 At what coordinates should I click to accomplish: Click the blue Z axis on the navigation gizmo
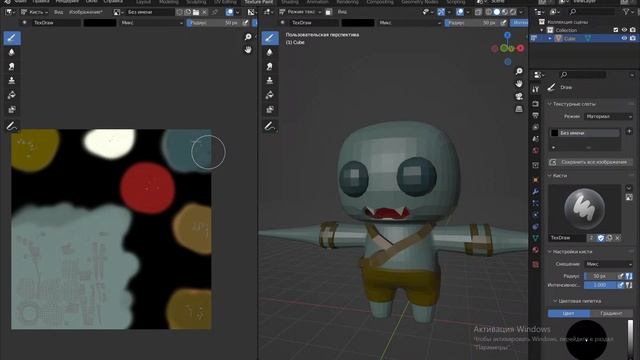tap(507, 36)
